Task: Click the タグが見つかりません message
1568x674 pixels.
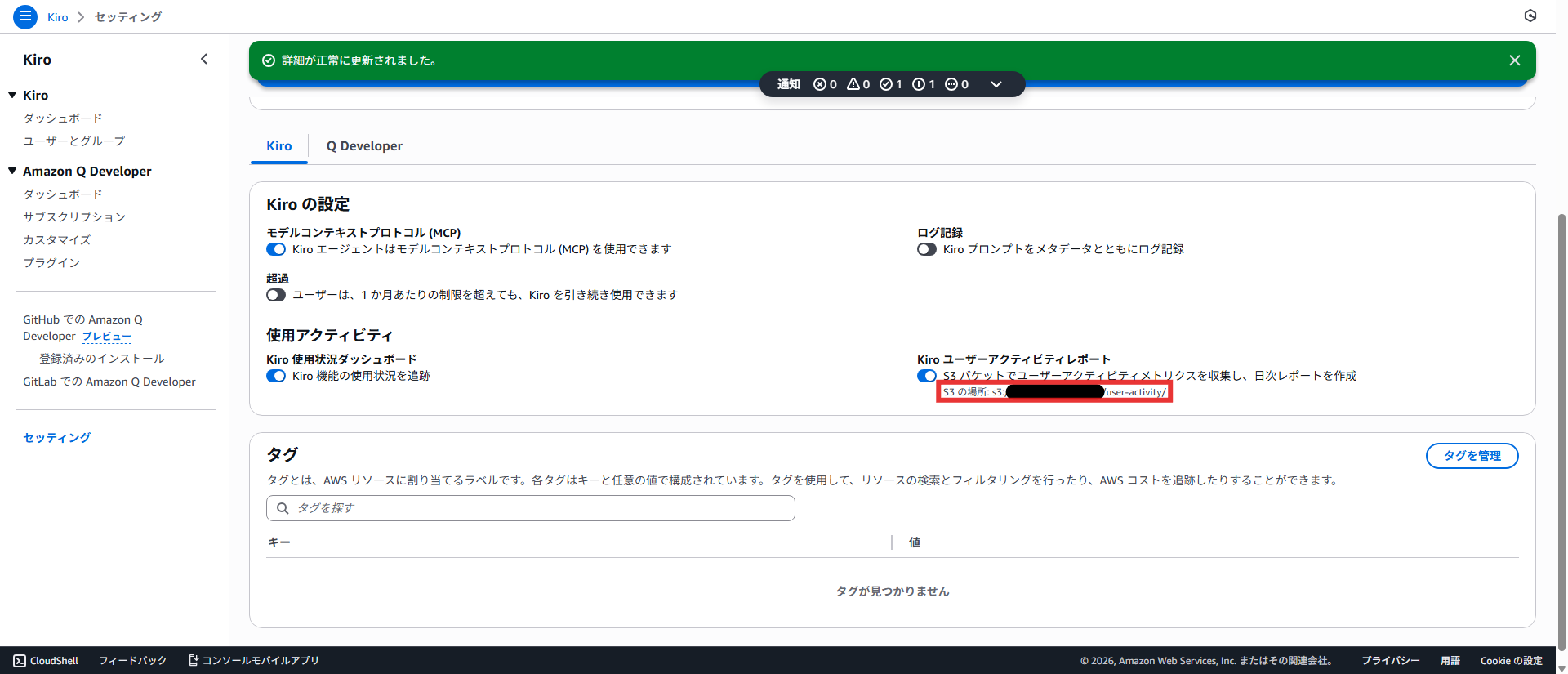Action: coord(893,591)
